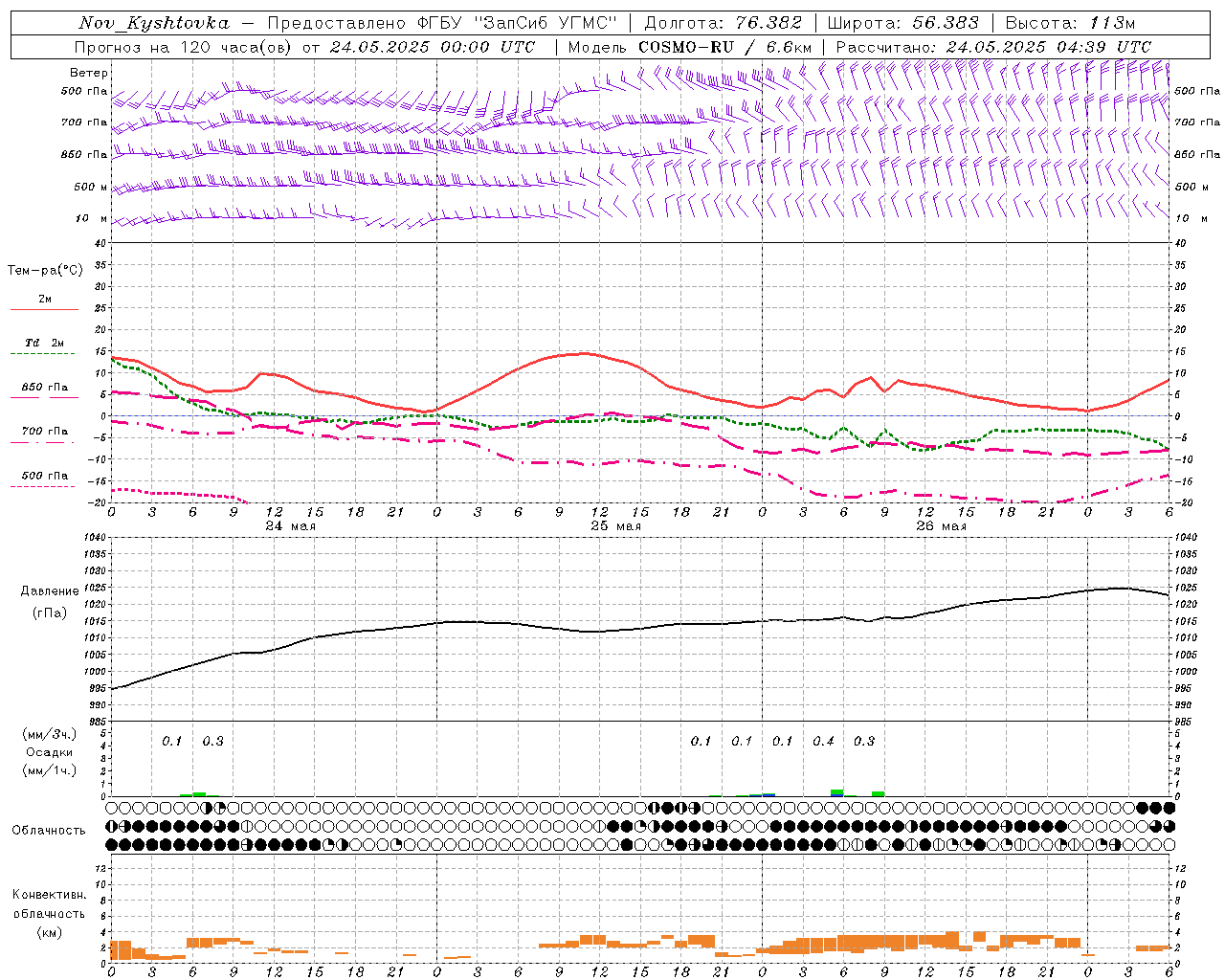This screenshot has width=1225, height=980.
Task: Click the 24 мая date label
Action: point(291,526)
